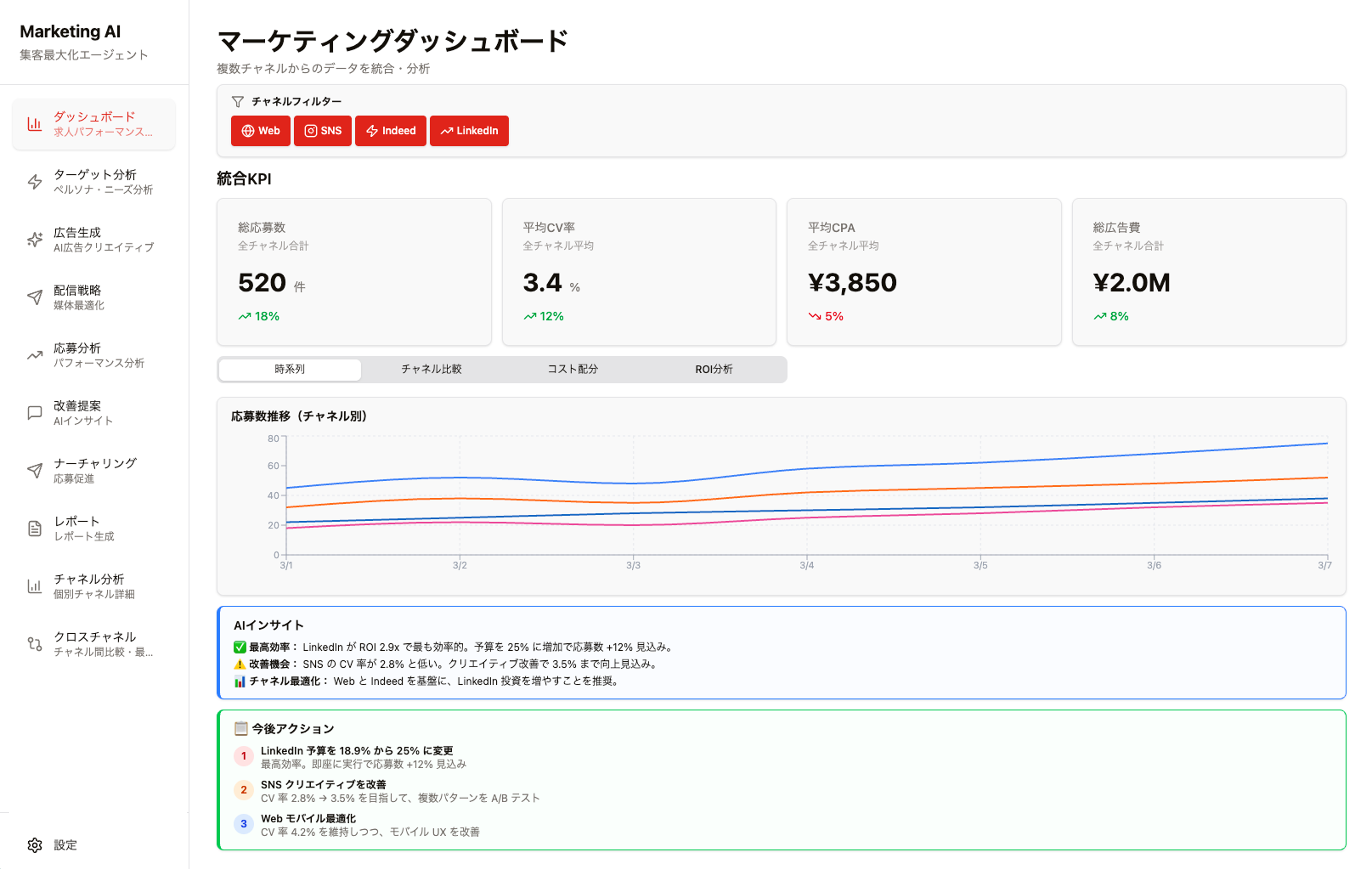Open 改善提案 chat bubble icon
This screenshot has width=1372, height=869.
click(35, 412)
